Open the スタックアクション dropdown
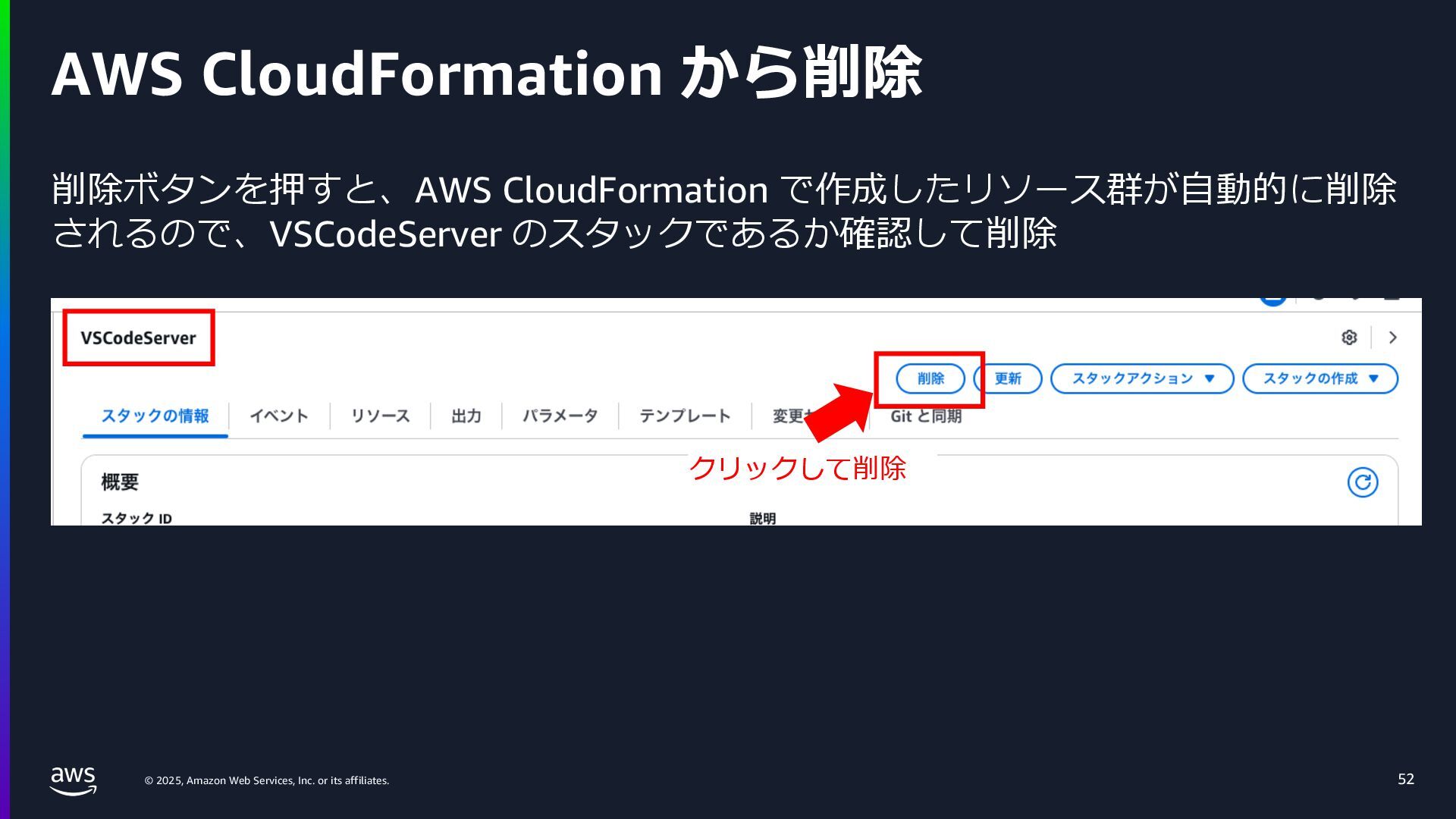Viewport: 1456px width, 819px height. 1142,378
